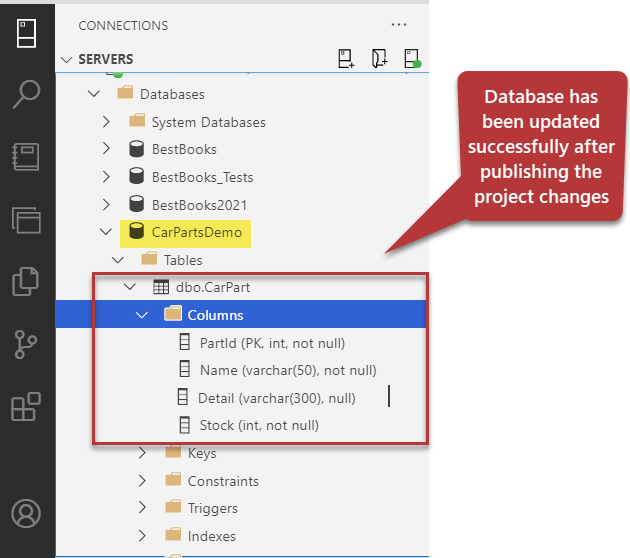This screenshot has height=558, width=630.
Task: Open the Search activity bar icon
Action: [27, 95]
